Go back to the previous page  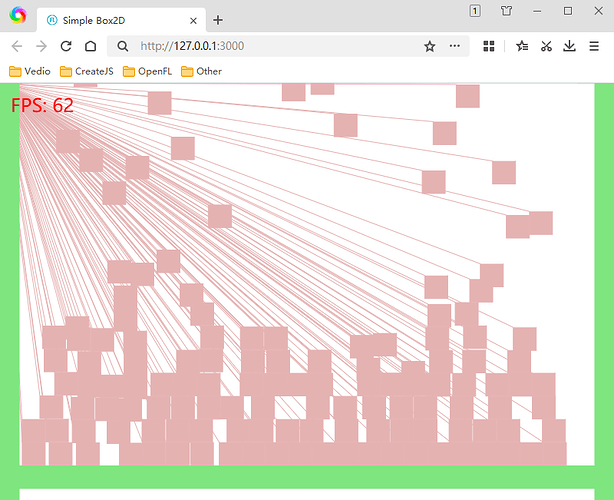(17, 46)
